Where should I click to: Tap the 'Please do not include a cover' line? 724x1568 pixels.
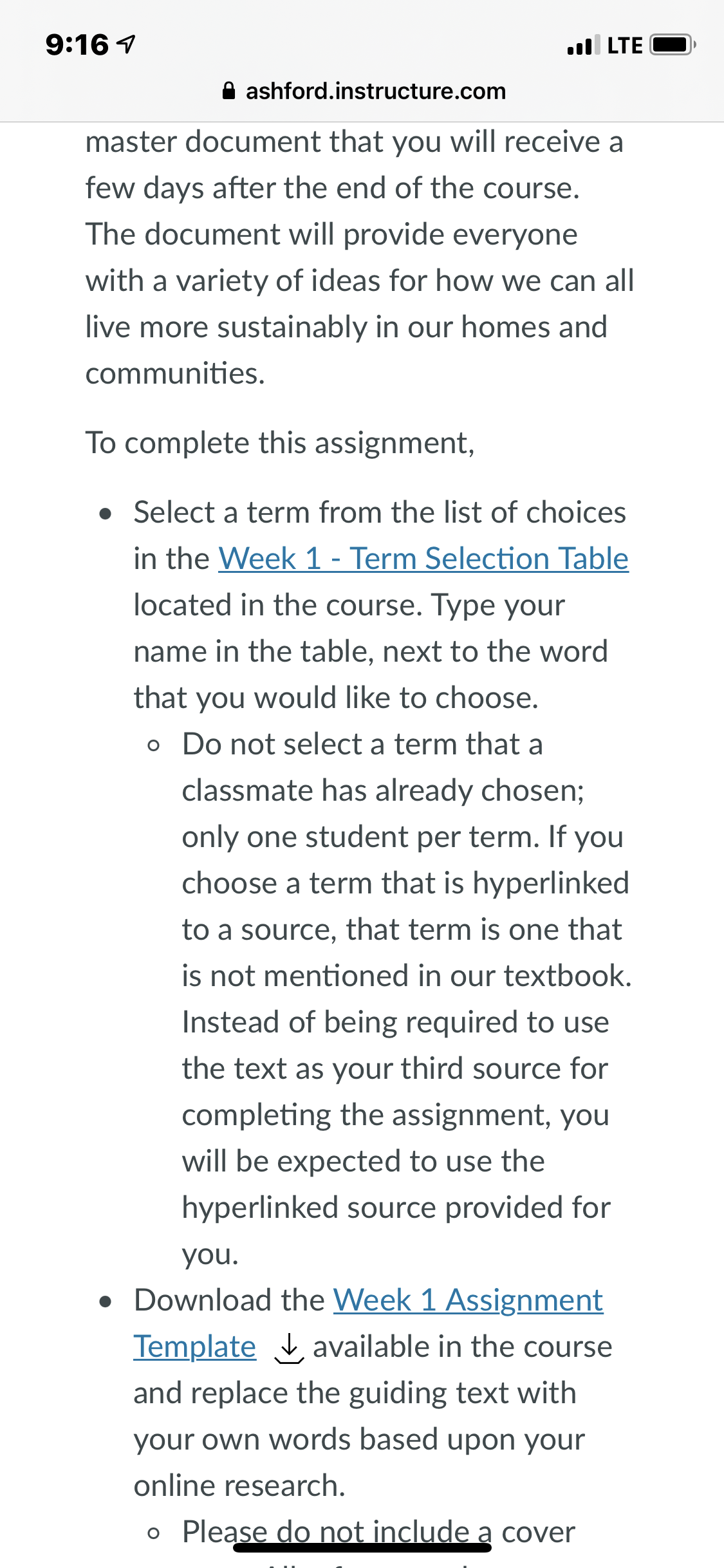(x=378, y=1532)
